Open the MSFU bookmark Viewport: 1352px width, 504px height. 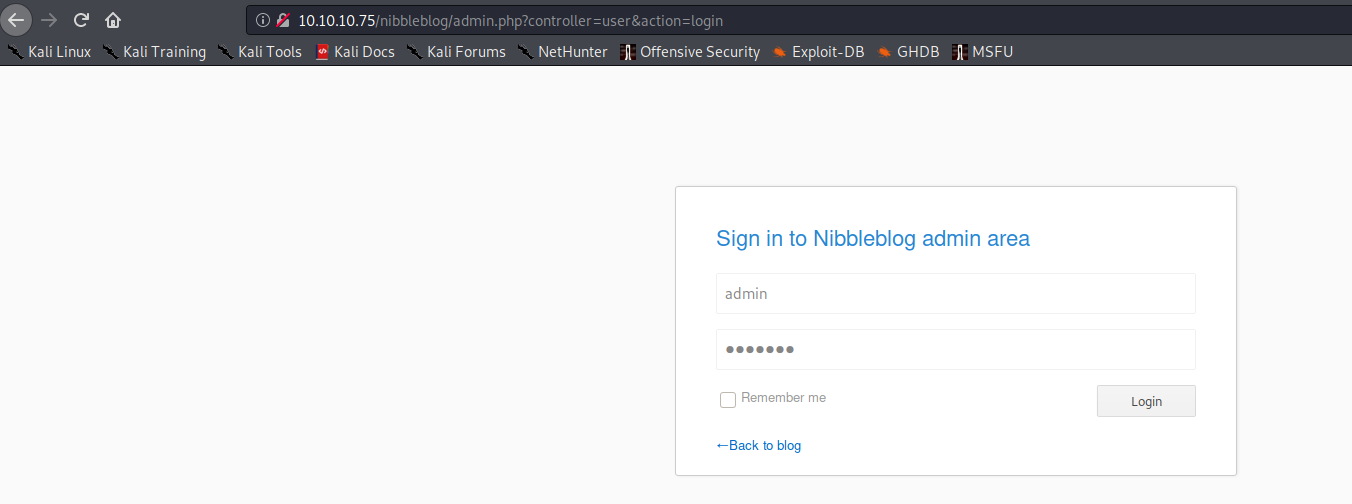[x=982, y=52]
